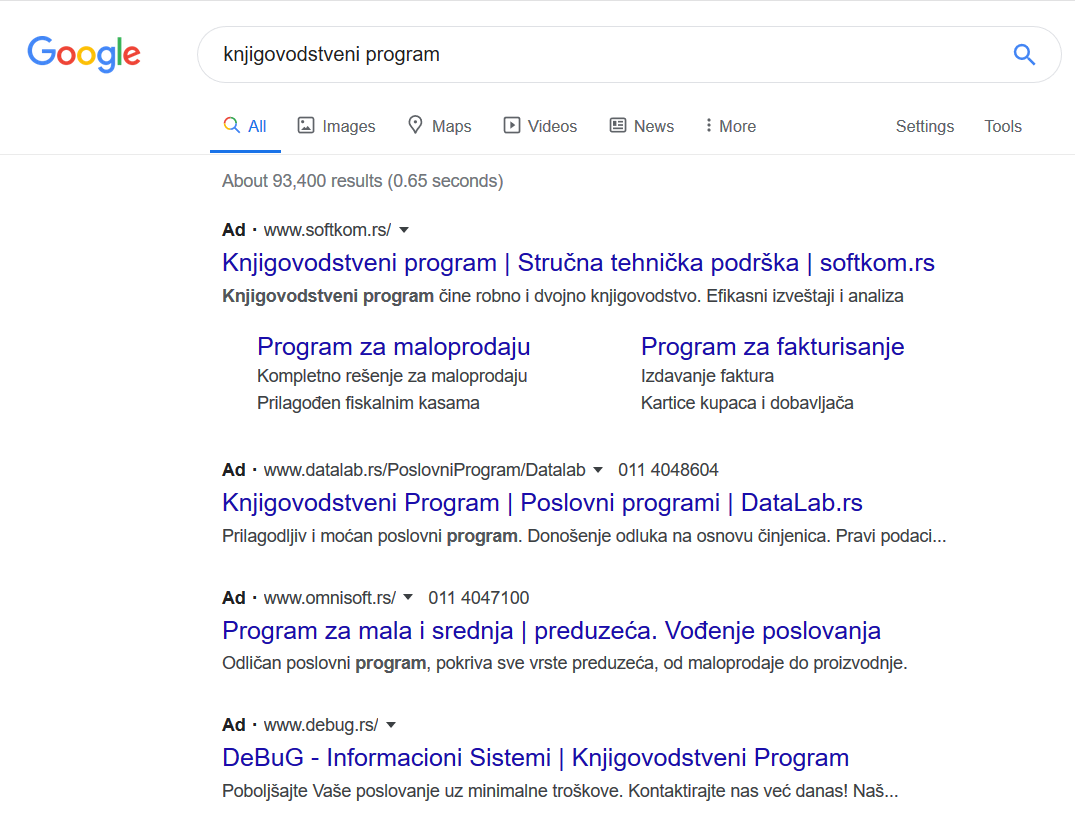Click the News newspaper icon

[618, 125]
